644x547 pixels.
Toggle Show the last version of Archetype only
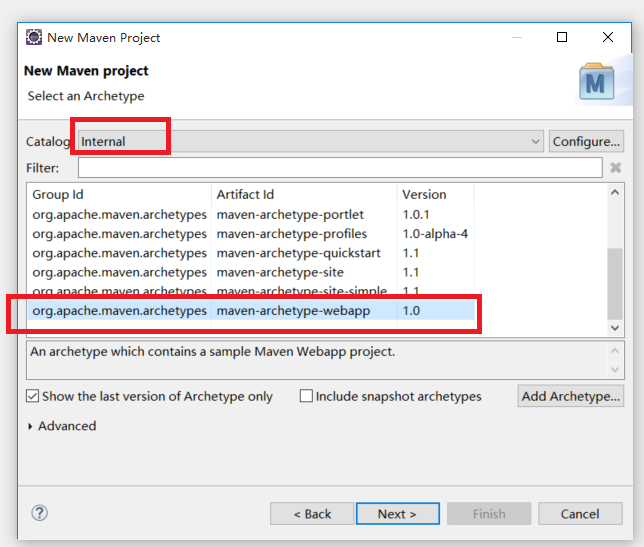[32, 396]
